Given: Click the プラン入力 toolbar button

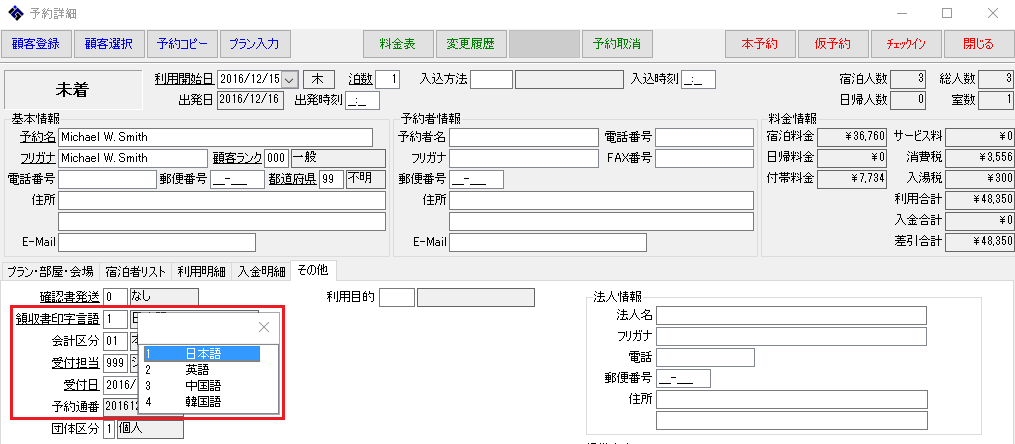Looking at the screenshot, I should tap(255, 44).
